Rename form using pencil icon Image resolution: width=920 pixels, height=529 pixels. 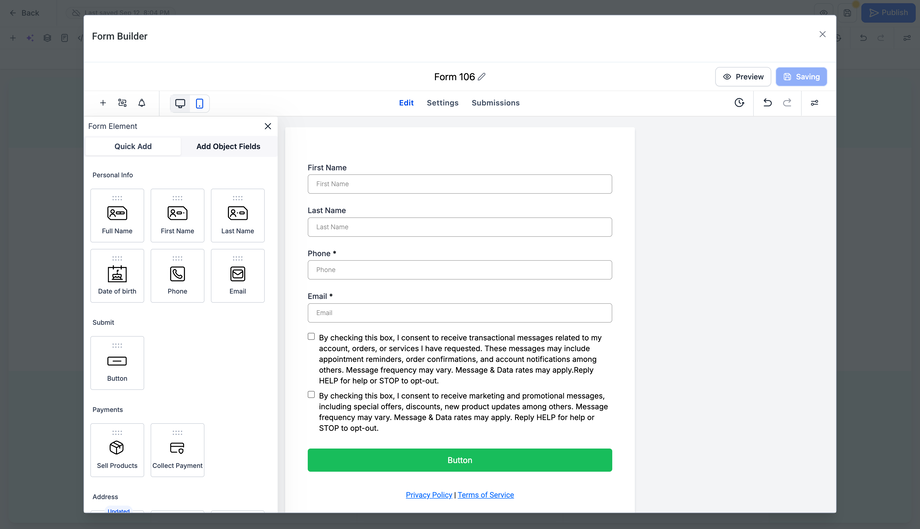click(482, 77)
